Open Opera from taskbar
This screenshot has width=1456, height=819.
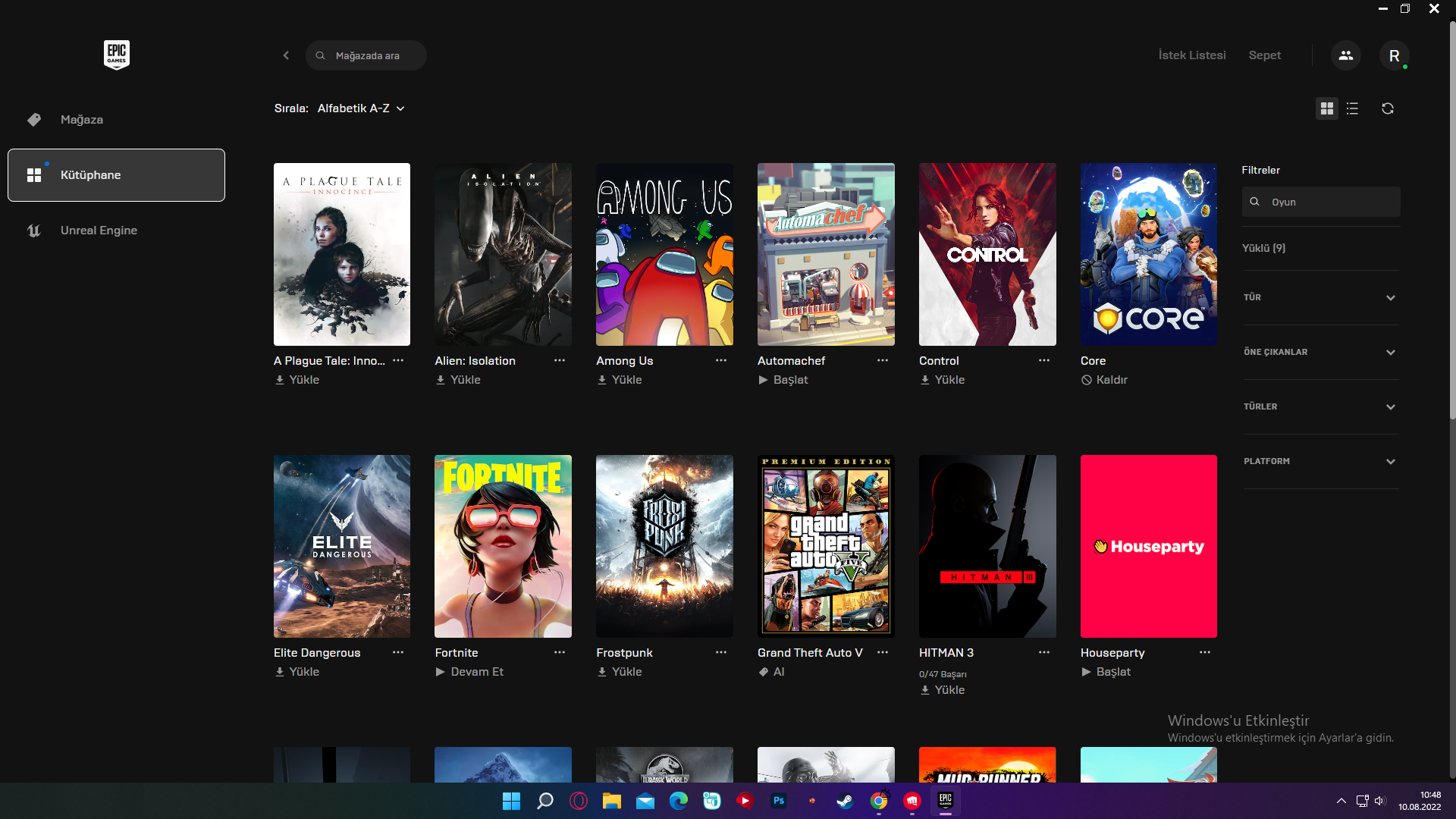click(579, 801)
